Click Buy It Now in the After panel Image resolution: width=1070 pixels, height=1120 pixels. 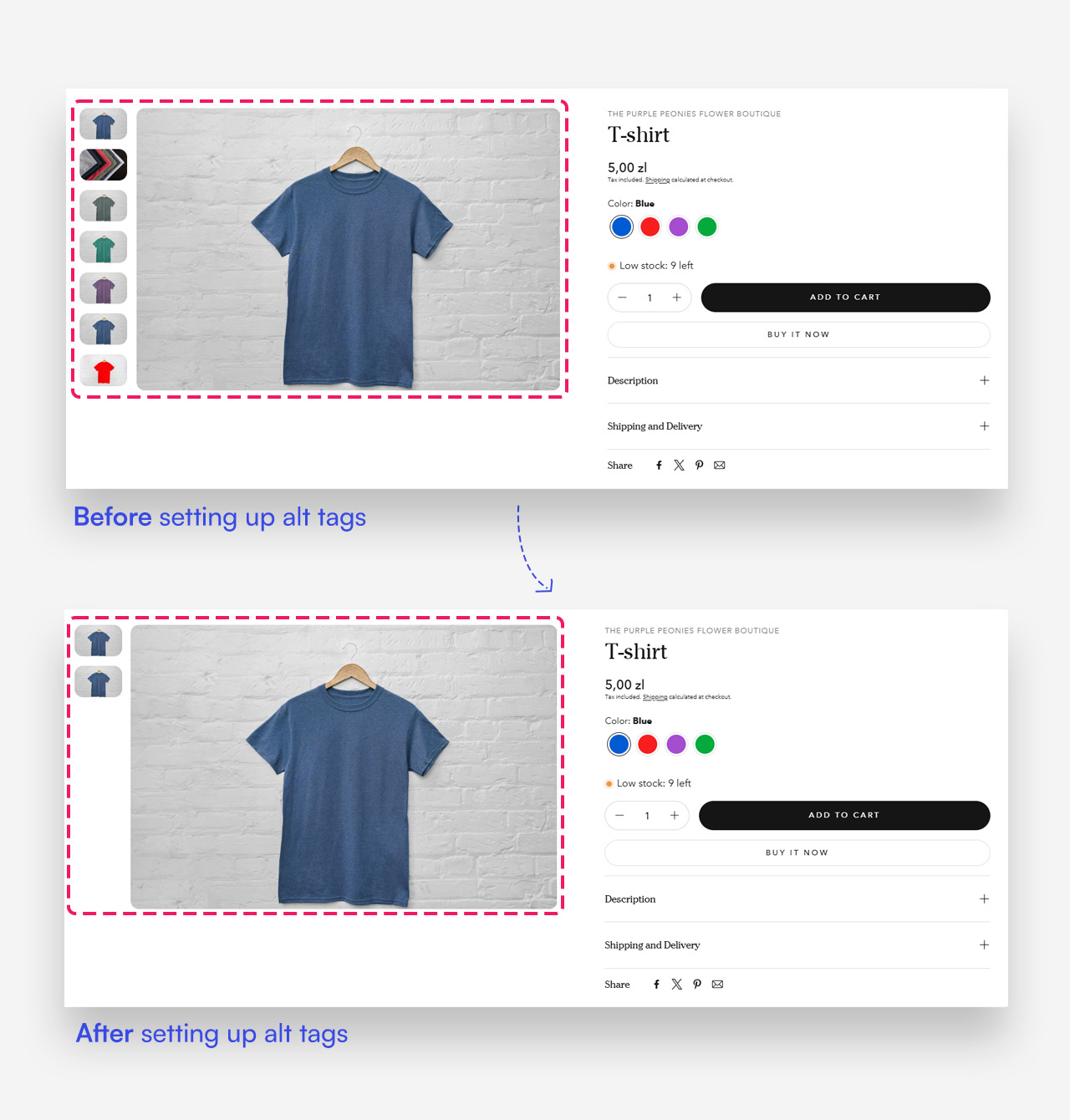[x=797, y=853]
